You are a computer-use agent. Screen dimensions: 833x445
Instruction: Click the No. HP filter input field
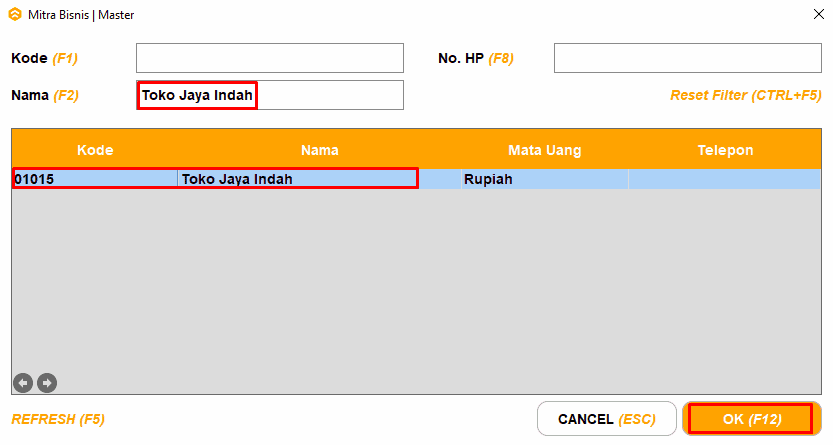(x=687, y=58)
